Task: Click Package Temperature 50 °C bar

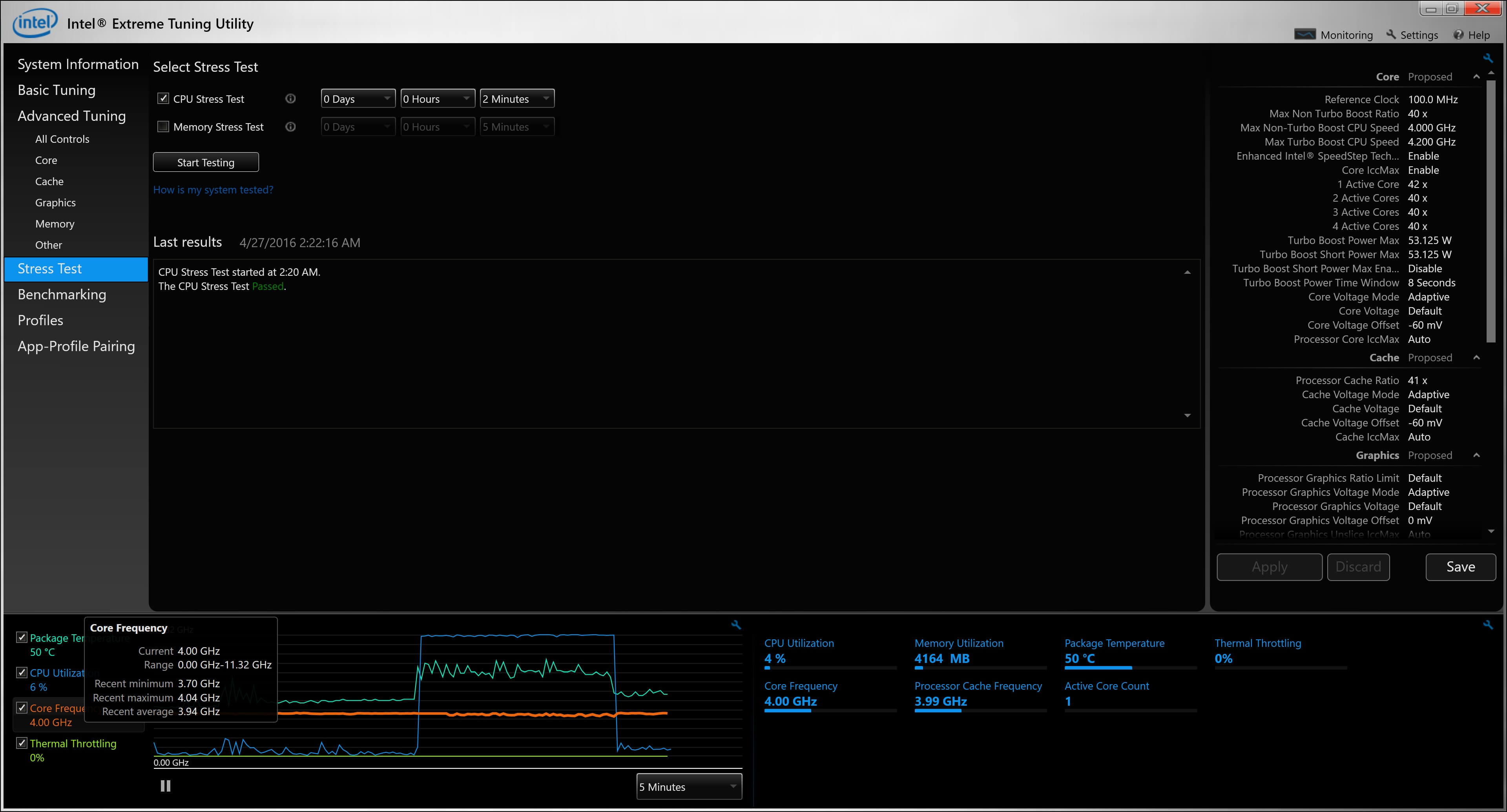Action: tap(1130, 668)
